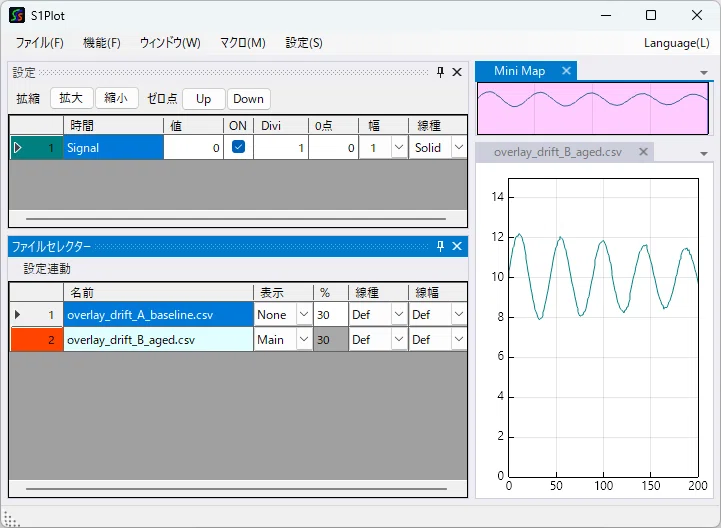This screenshot has height=528, width=721.
Task: Click the Divi cell for Signal
Action: [x=280, y=148]
